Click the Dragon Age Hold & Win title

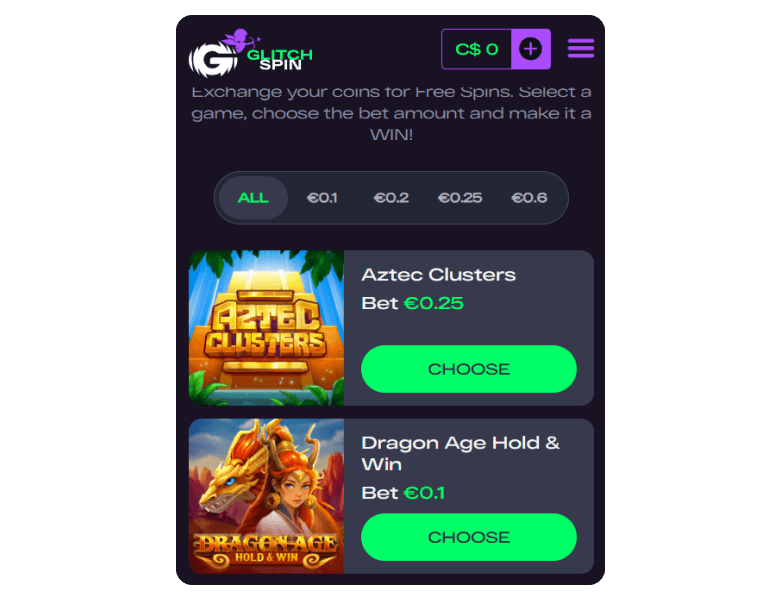(461, 453)
